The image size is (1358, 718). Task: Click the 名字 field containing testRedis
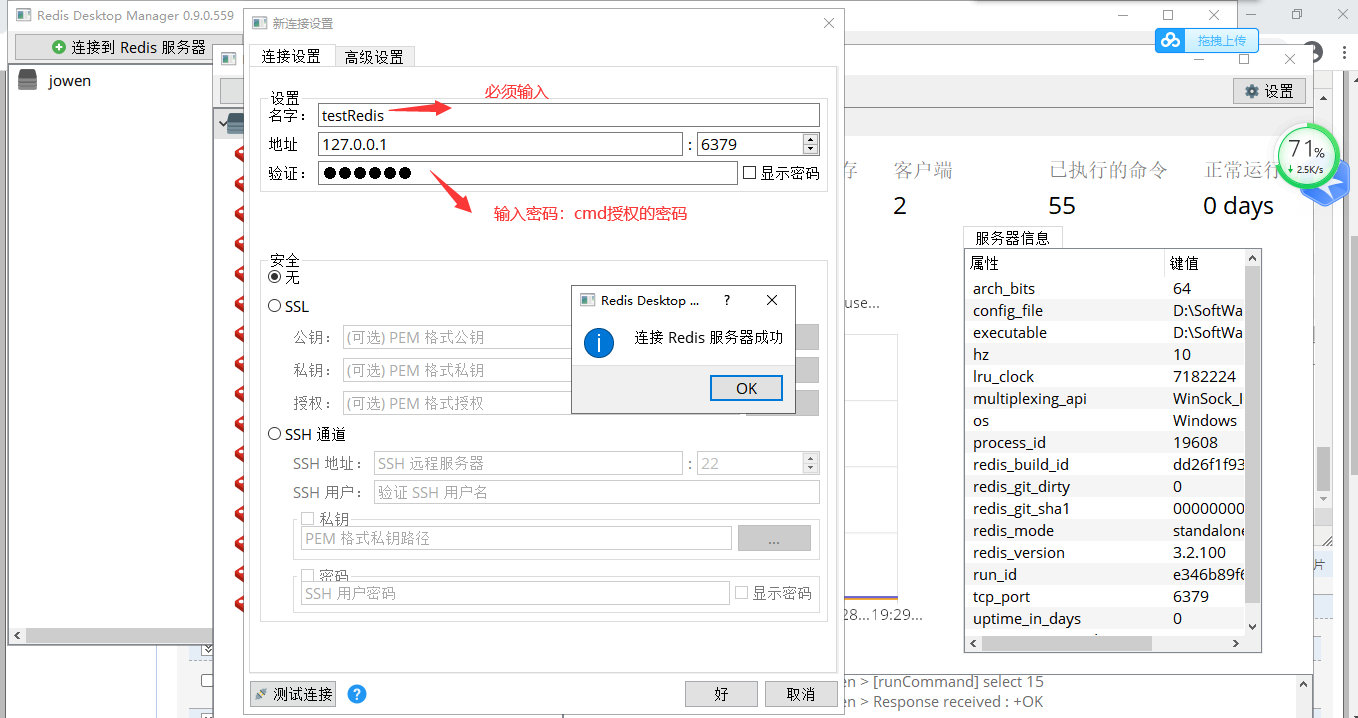pos(569,115)
